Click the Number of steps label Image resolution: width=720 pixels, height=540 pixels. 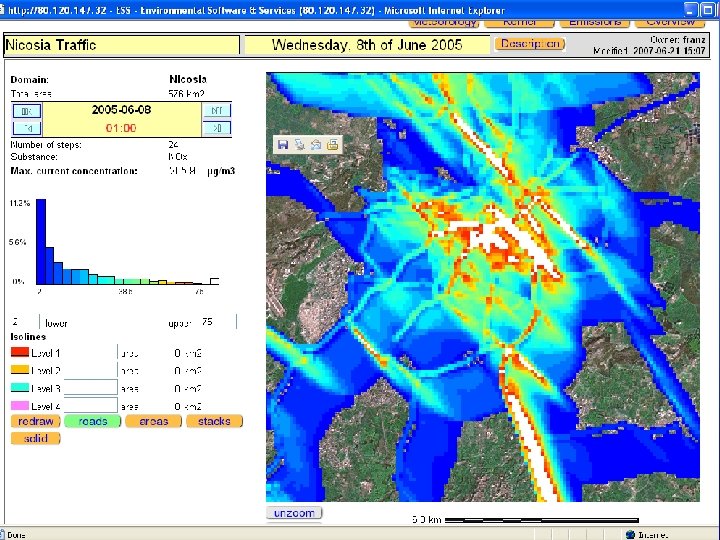(x=46, y=145)
